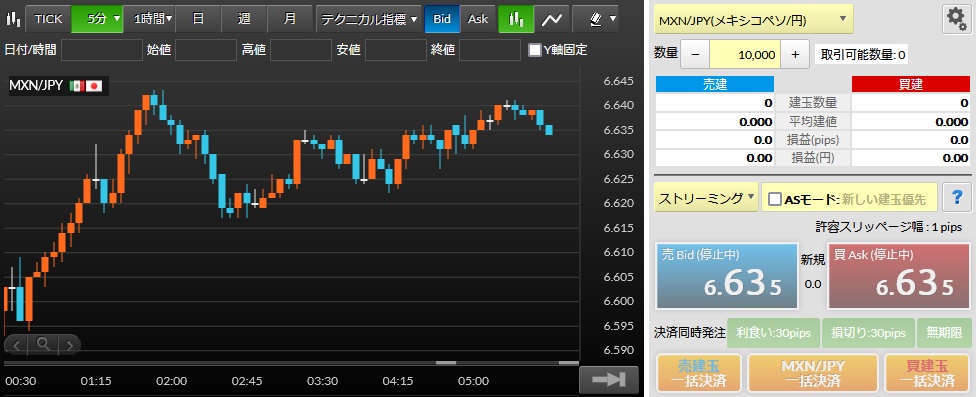The height and width of the screenshot is (397, 976).
Task: Expand the MXN/JPY currency pair selector
Action: [x=753, y=19]
